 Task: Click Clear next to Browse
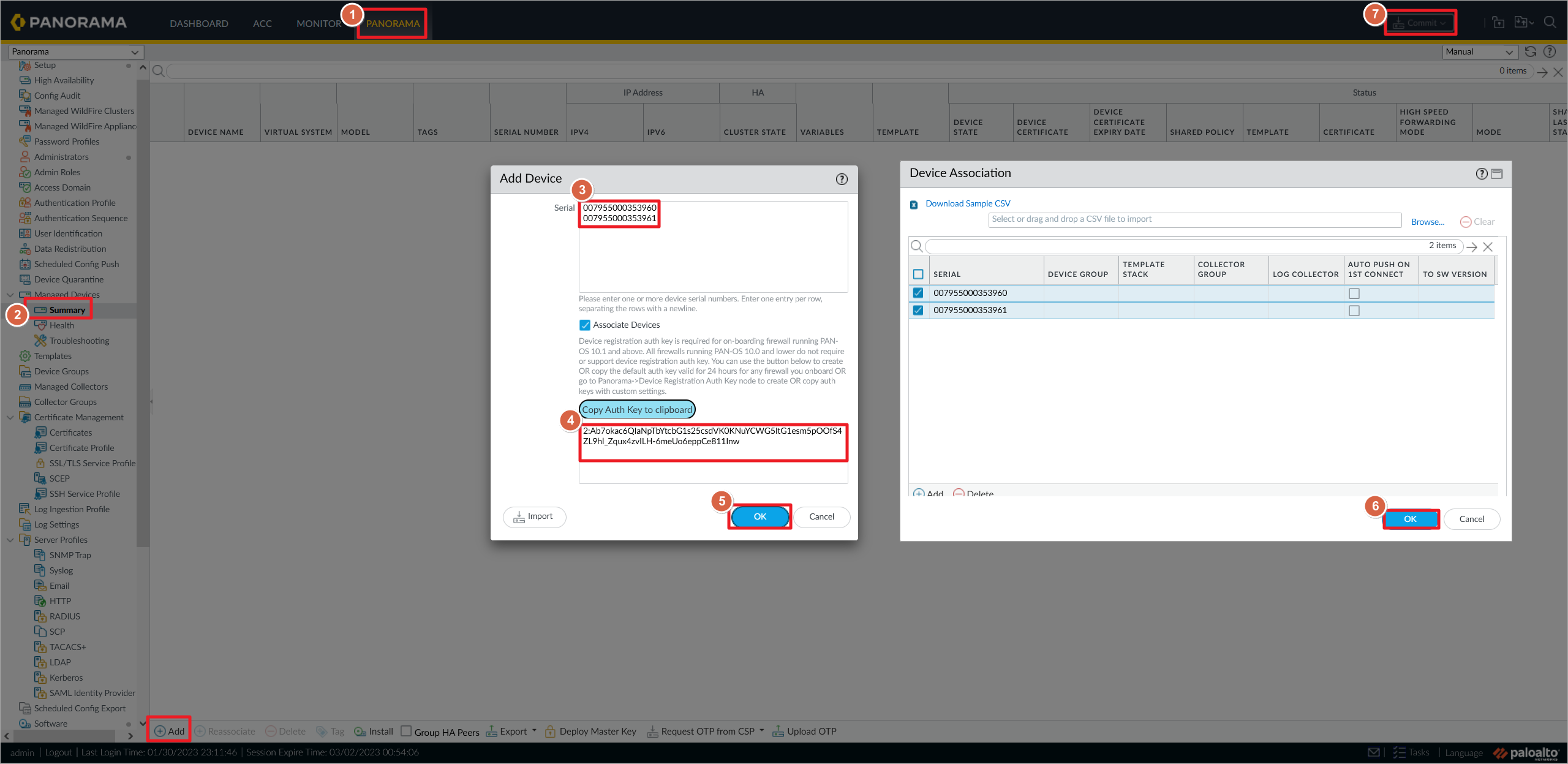(x=1477, y=222)
